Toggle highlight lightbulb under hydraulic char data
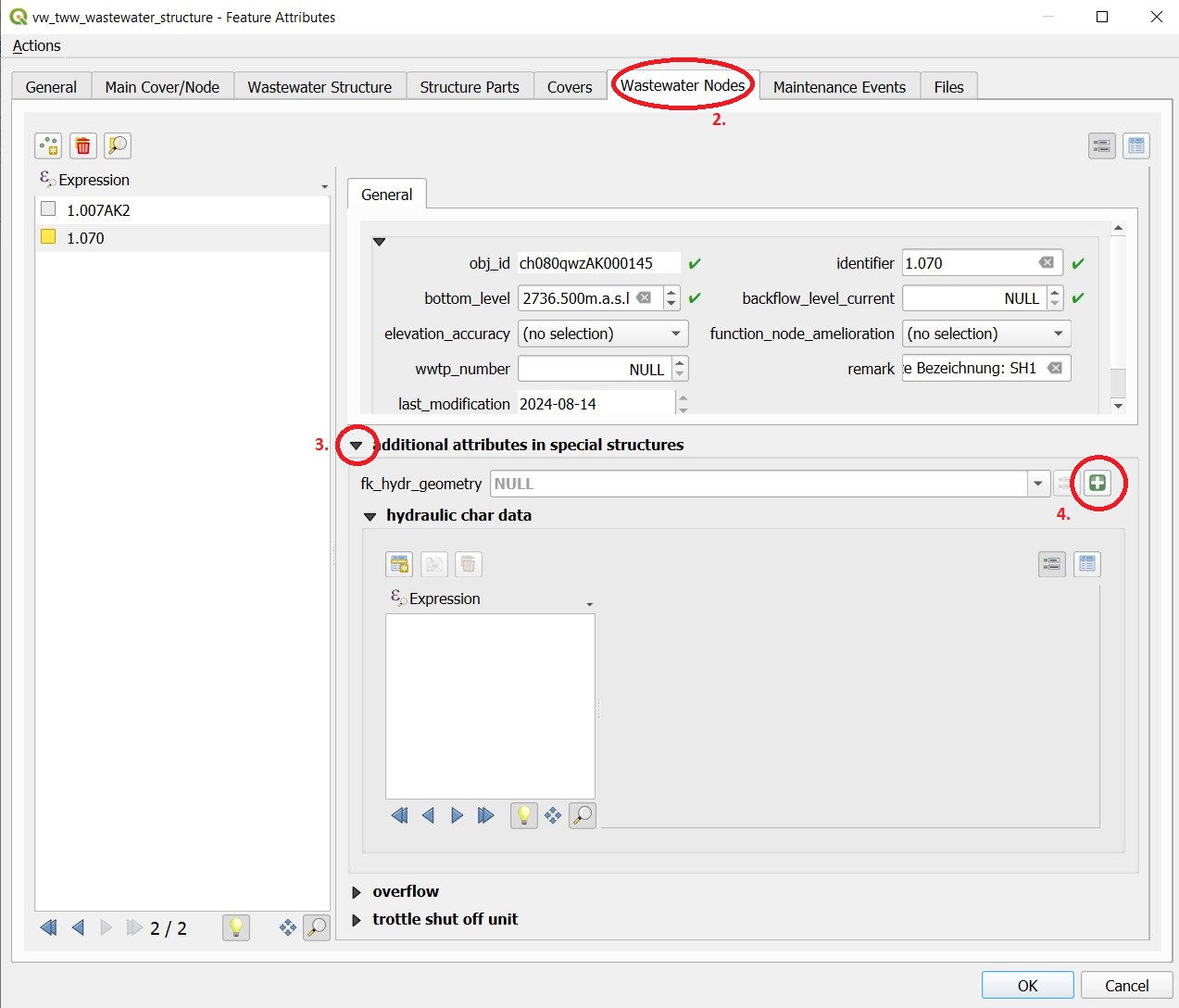Screen dimensions: 1179x1008 pos(524,815)
